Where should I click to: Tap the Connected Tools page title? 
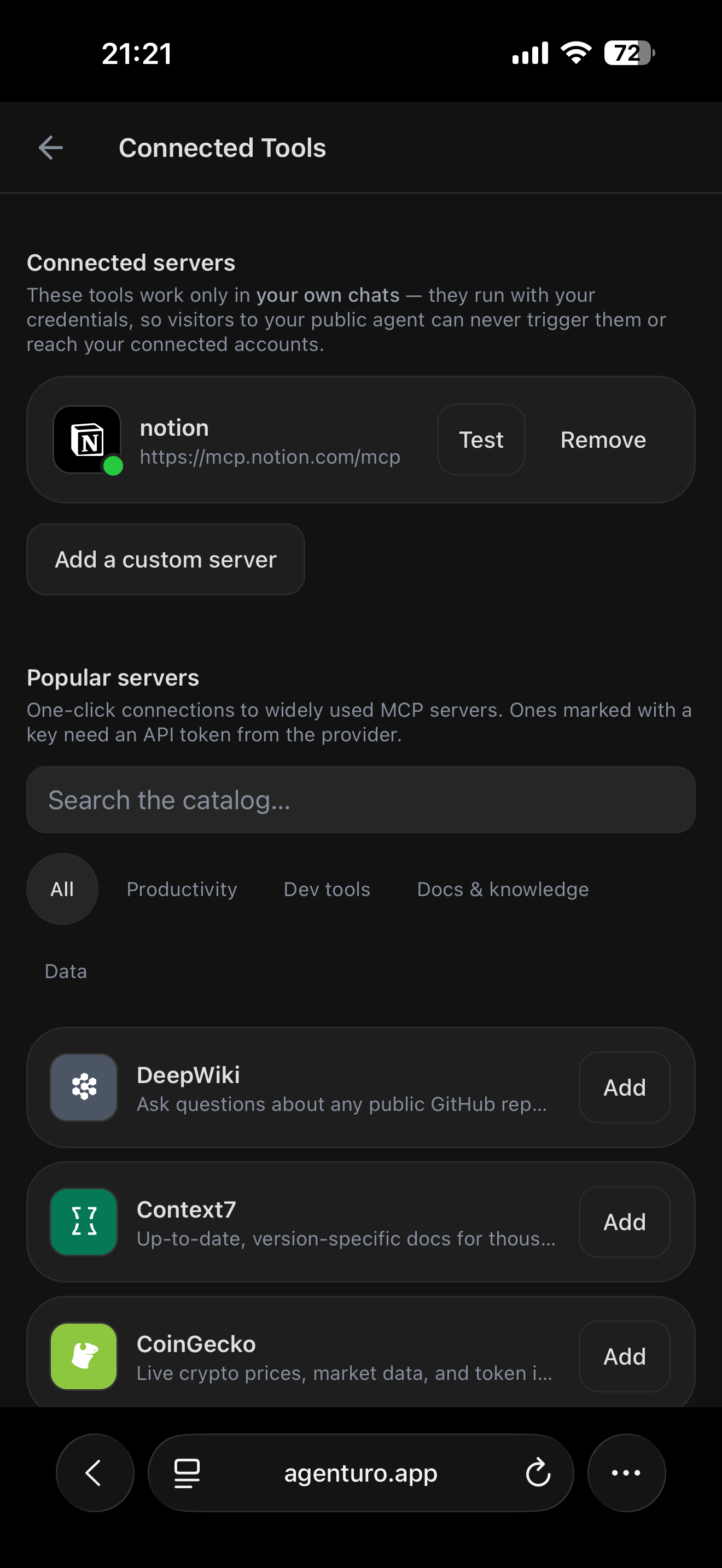pyautogui.click(x=222, y=148)
